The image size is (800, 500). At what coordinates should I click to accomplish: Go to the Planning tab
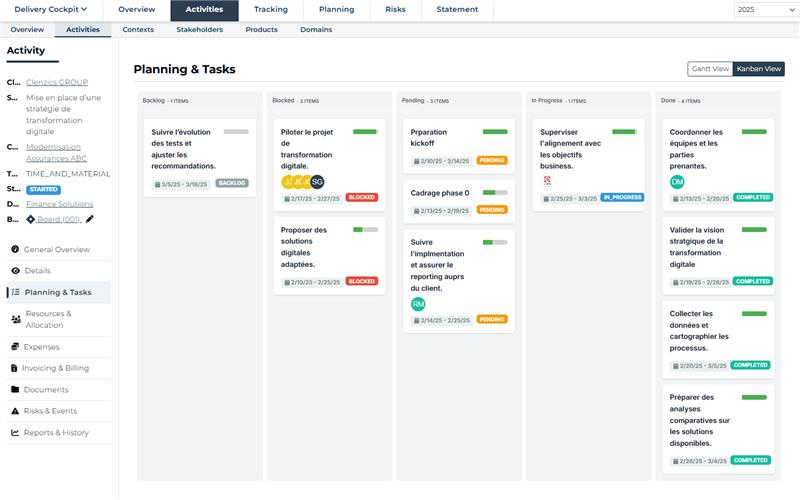336,9
